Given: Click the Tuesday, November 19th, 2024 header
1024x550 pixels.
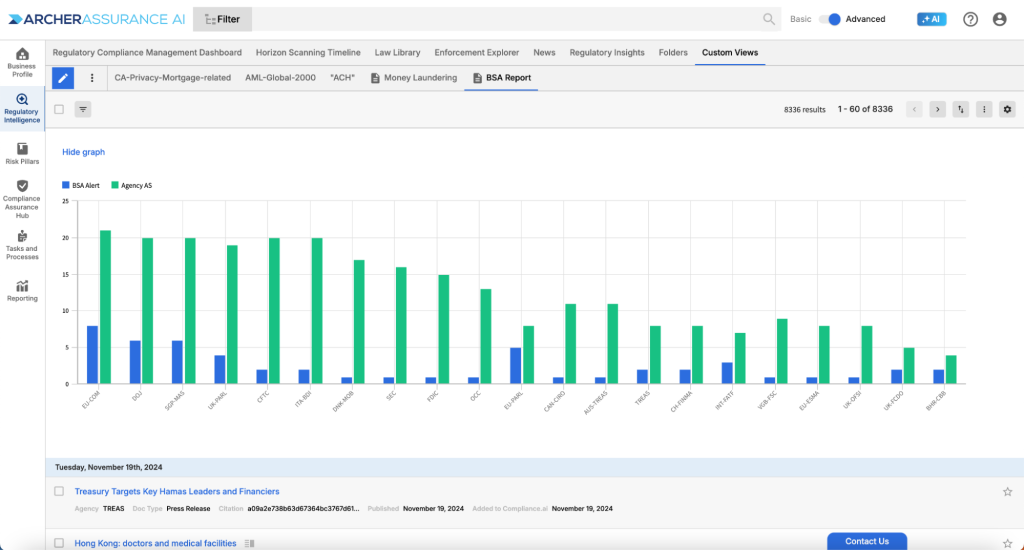Looking at the screenshot, I should (108, 467).
